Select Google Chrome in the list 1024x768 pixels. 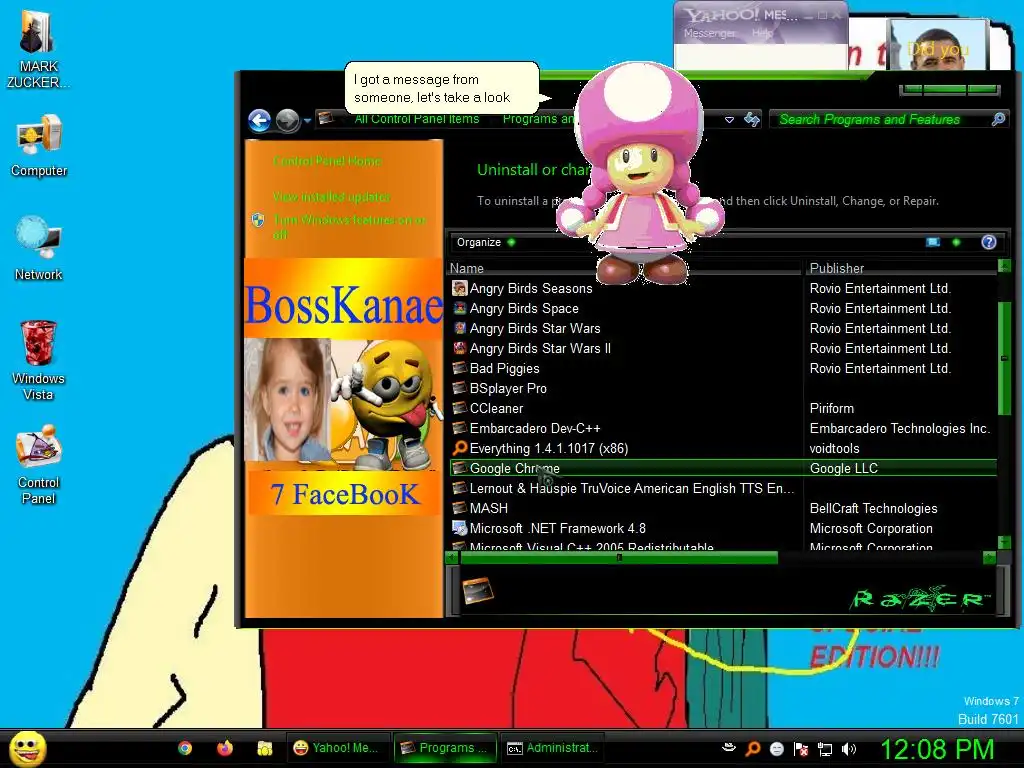click(723, 468)
